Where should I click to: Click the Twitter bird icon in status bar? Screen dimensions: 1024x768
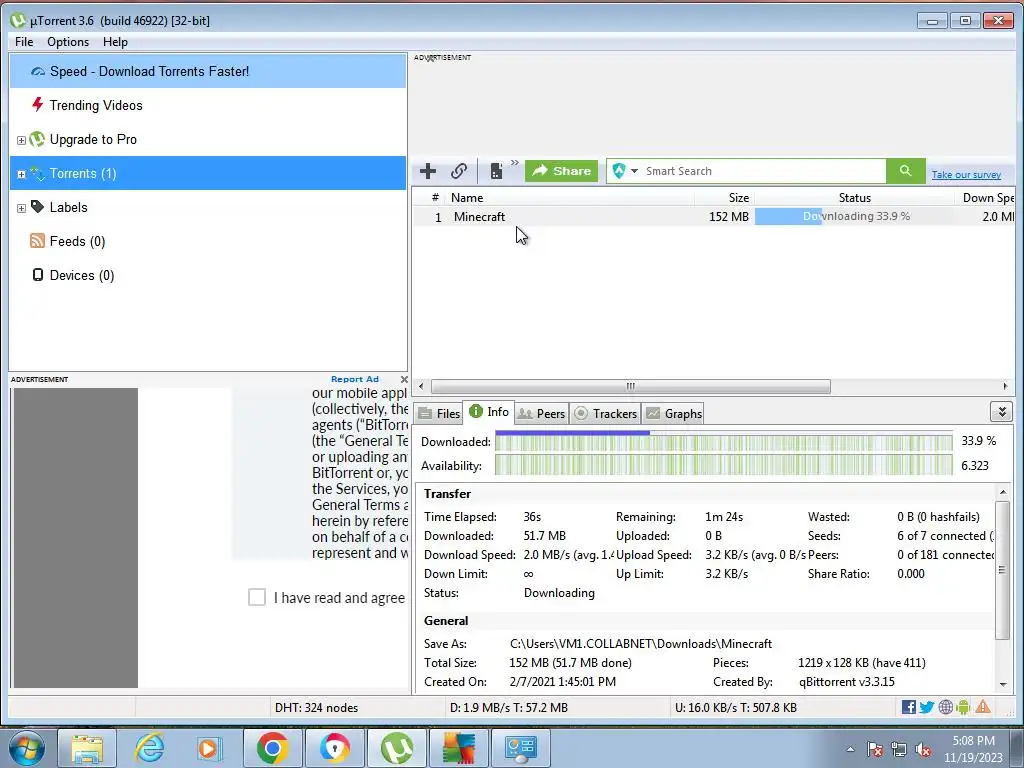pos(927,707)
